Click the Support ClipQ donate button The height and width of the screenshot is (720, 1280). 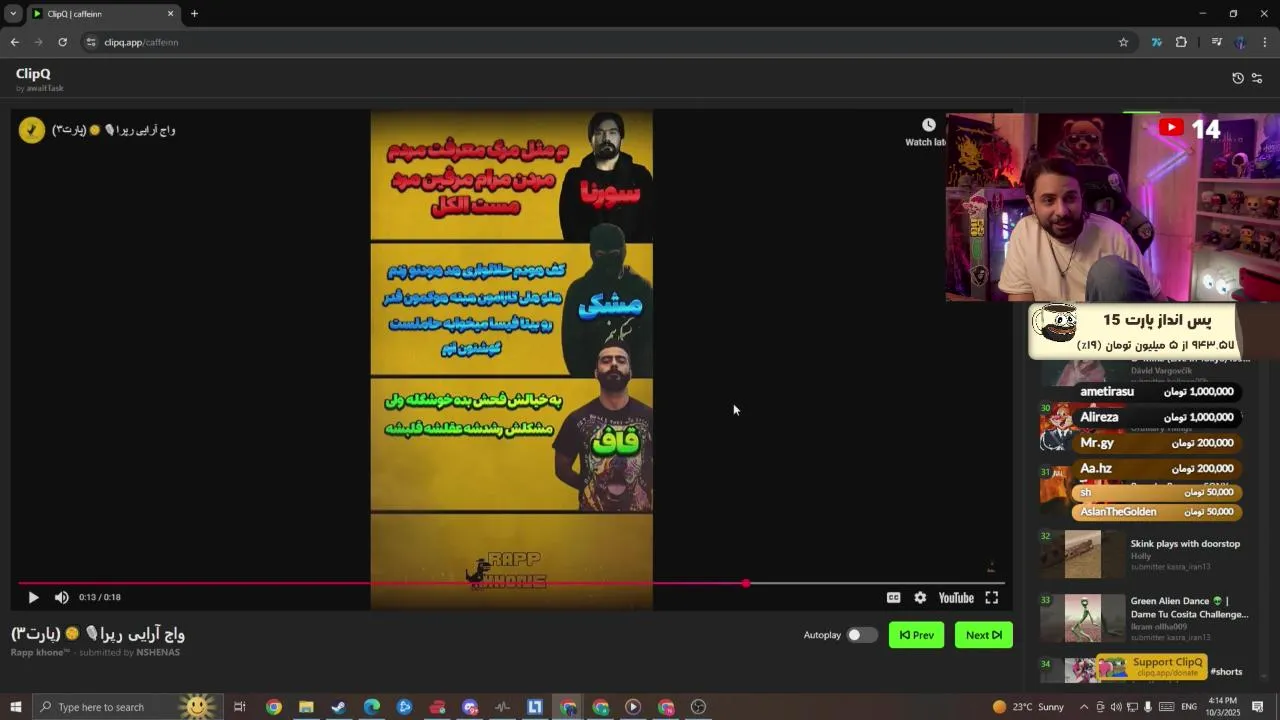[x=1152, y=667]
